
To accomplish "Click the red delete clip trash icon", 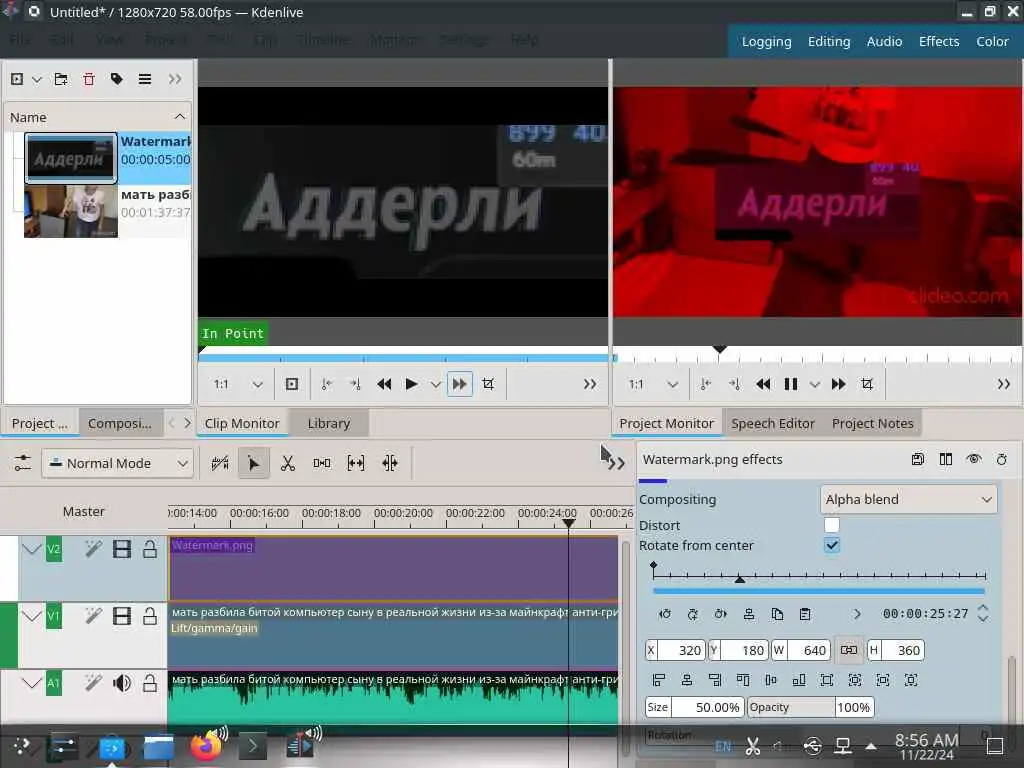I will (x=89, y=79).
